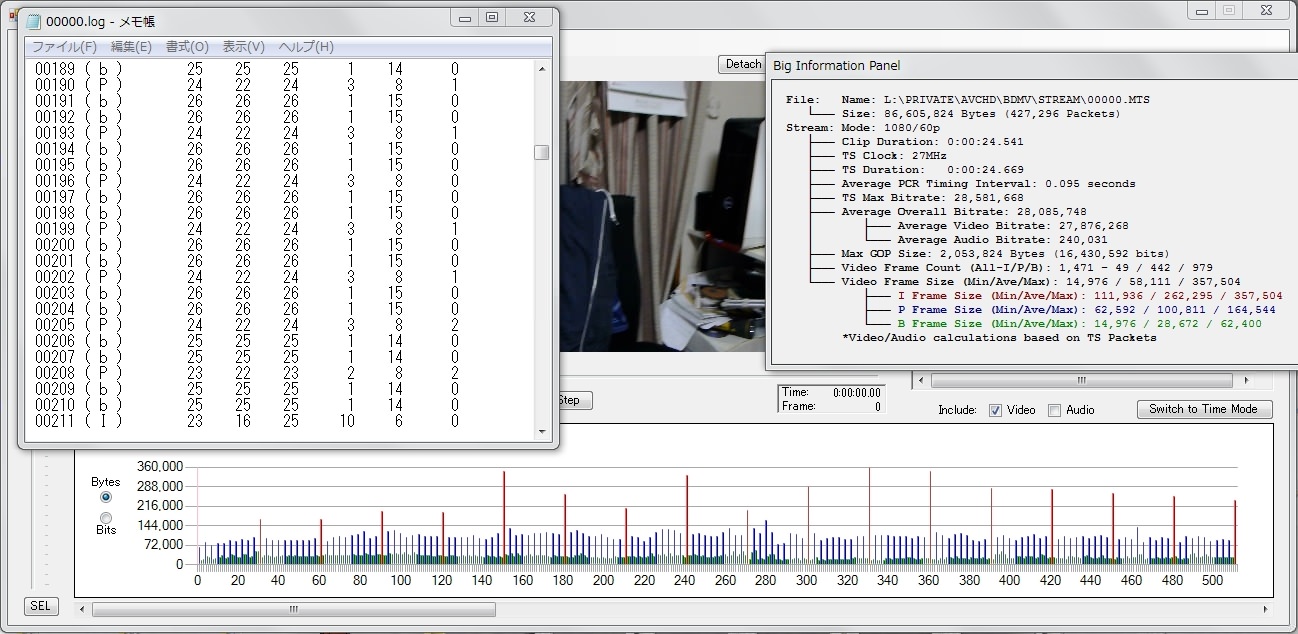The image size is (1298, 634).
Task: Click the Notepad icon in the title bar
Action: tap(33, 21)
